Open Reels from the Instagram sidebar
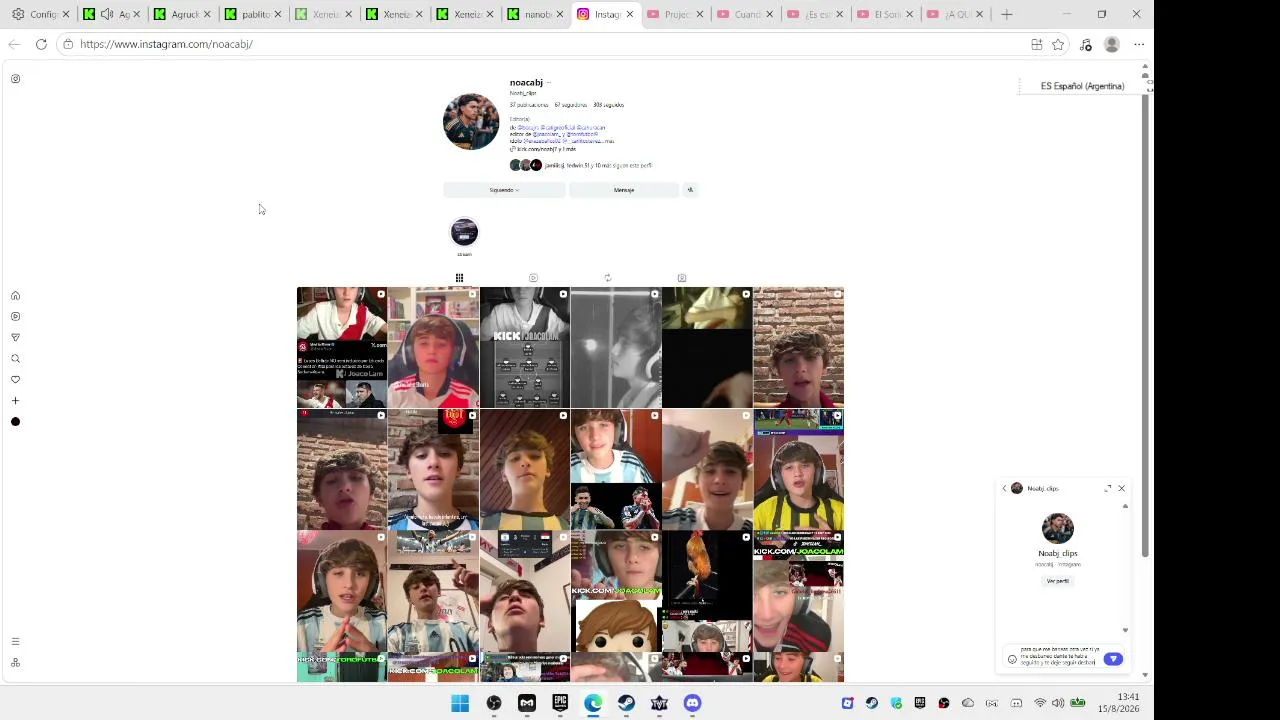Screen dimensions: 1280x720 point(15,317)
